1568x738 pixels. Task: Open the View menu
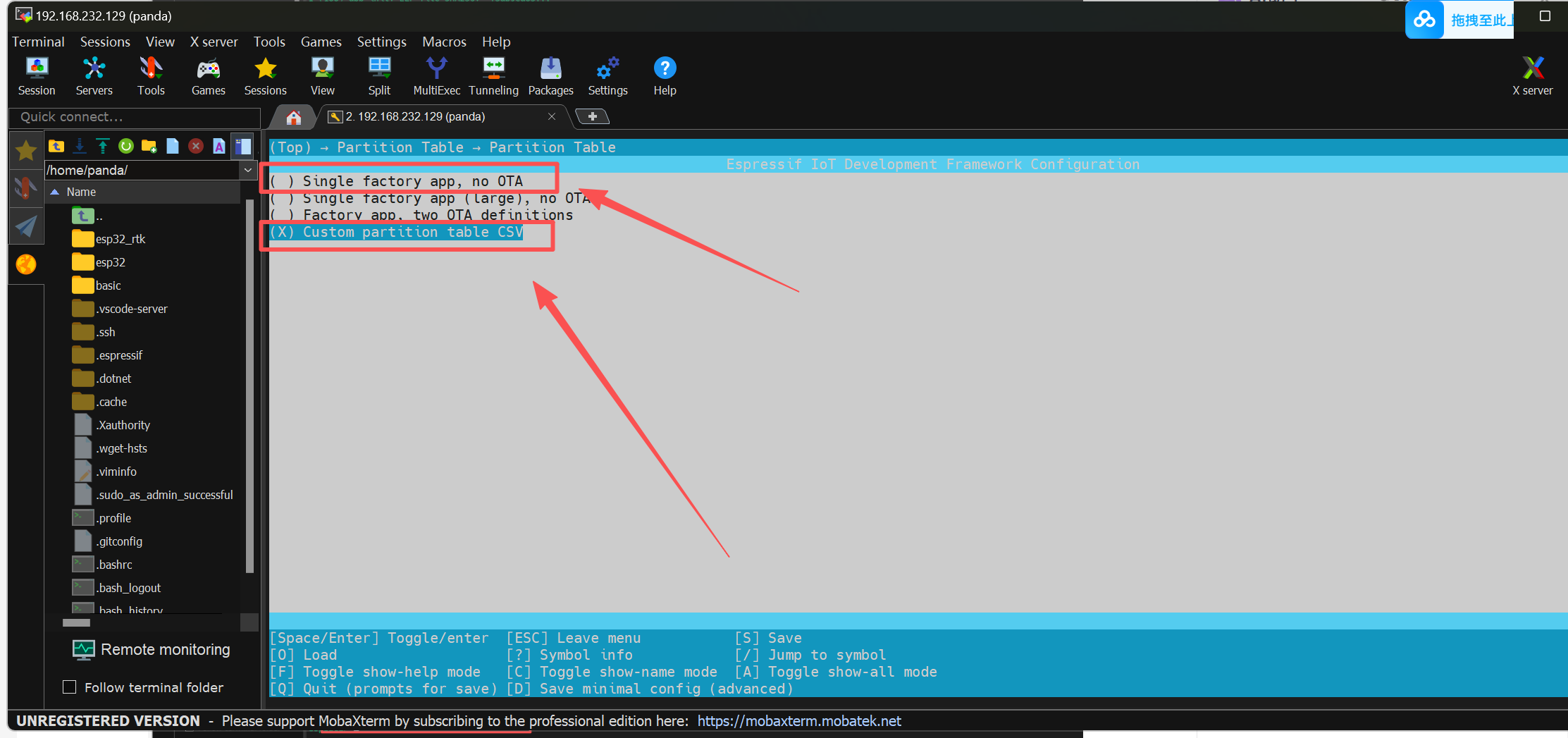[160, 42]
